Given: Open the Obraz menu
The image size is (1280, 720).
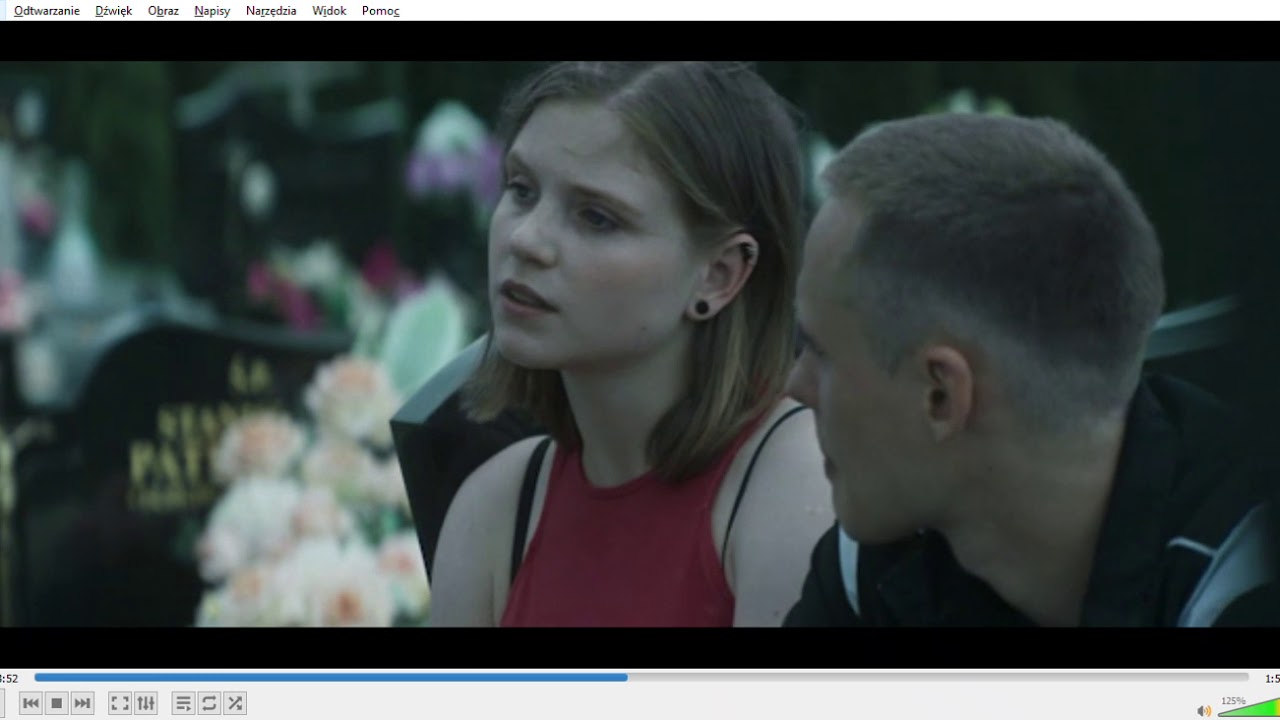Looking at the screenshot, I should coord(163,11).
